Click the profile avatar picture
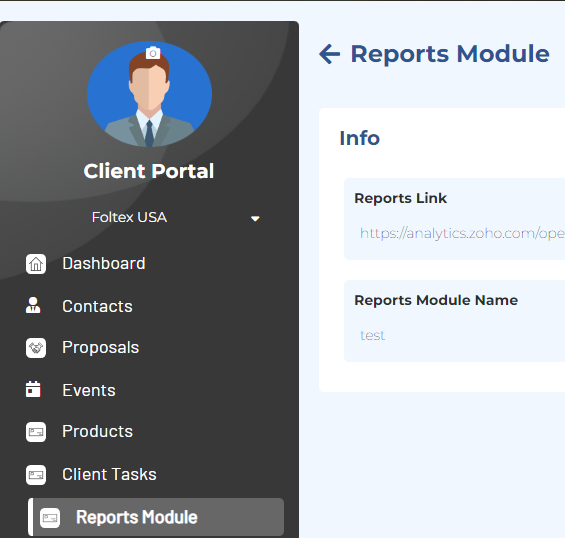 149,94
